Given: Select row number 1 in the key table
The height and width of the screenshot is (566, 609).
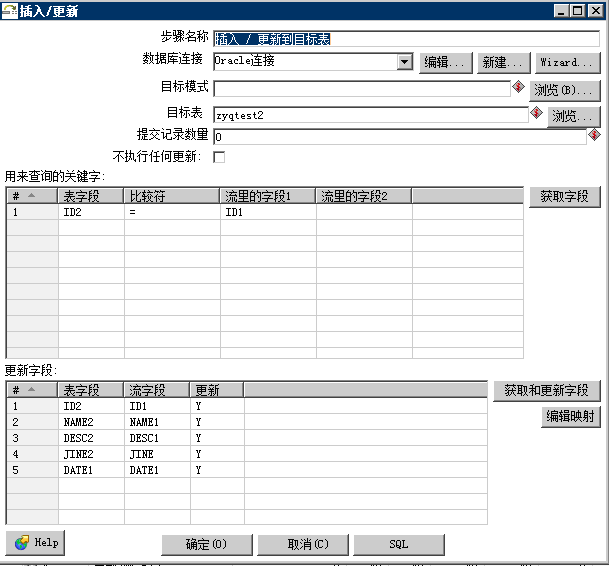Looking at the screenshot, I should pyautogui.click(x=33, y=212).
